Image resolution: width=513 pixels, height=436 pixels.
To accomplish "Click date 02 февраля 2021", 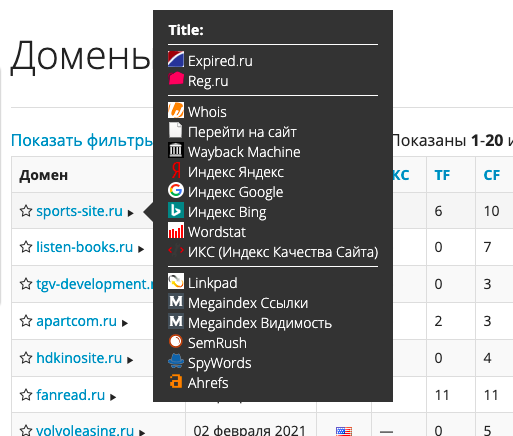I will 249,430.
